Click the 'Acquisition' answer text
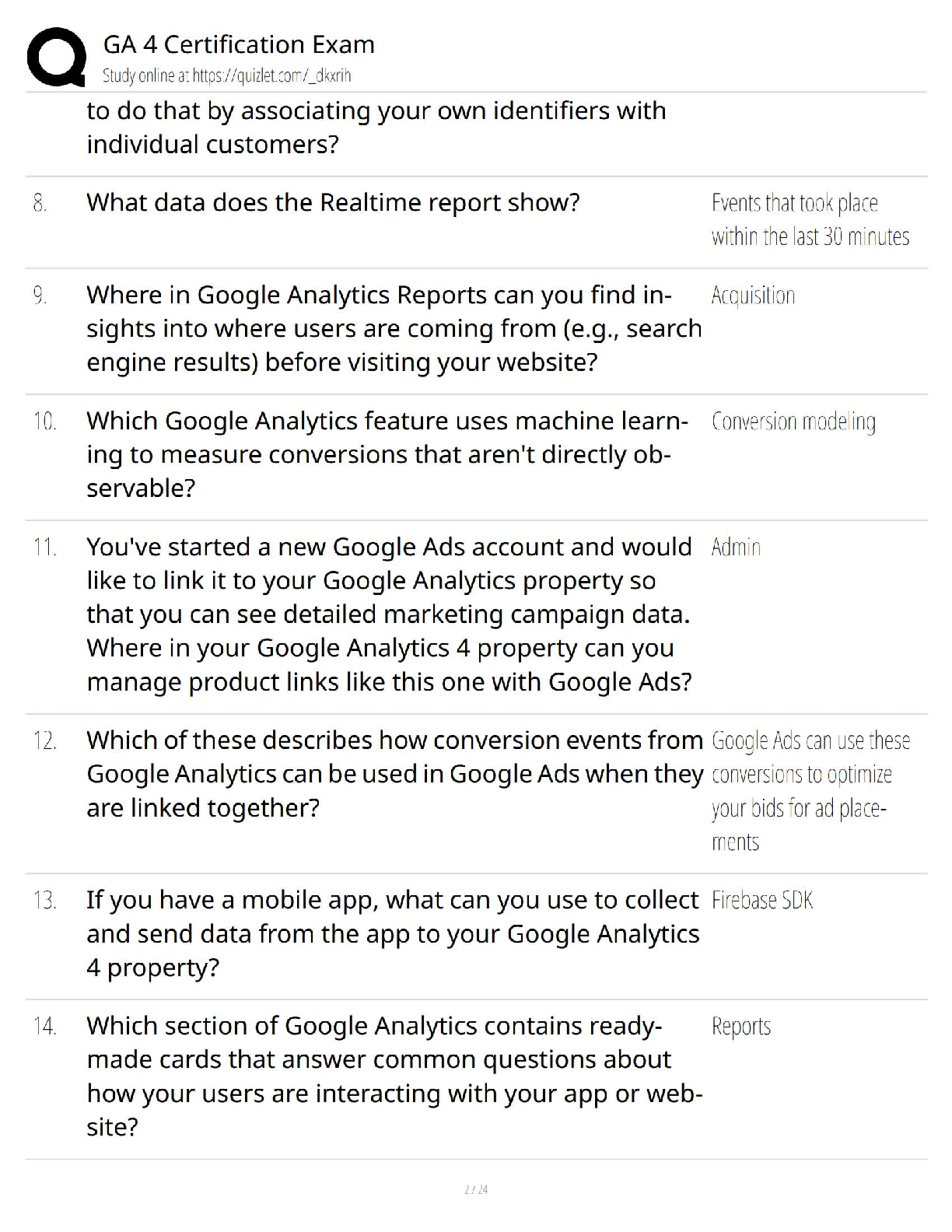This screenshot has height=1232, width=952. (753, 296)
